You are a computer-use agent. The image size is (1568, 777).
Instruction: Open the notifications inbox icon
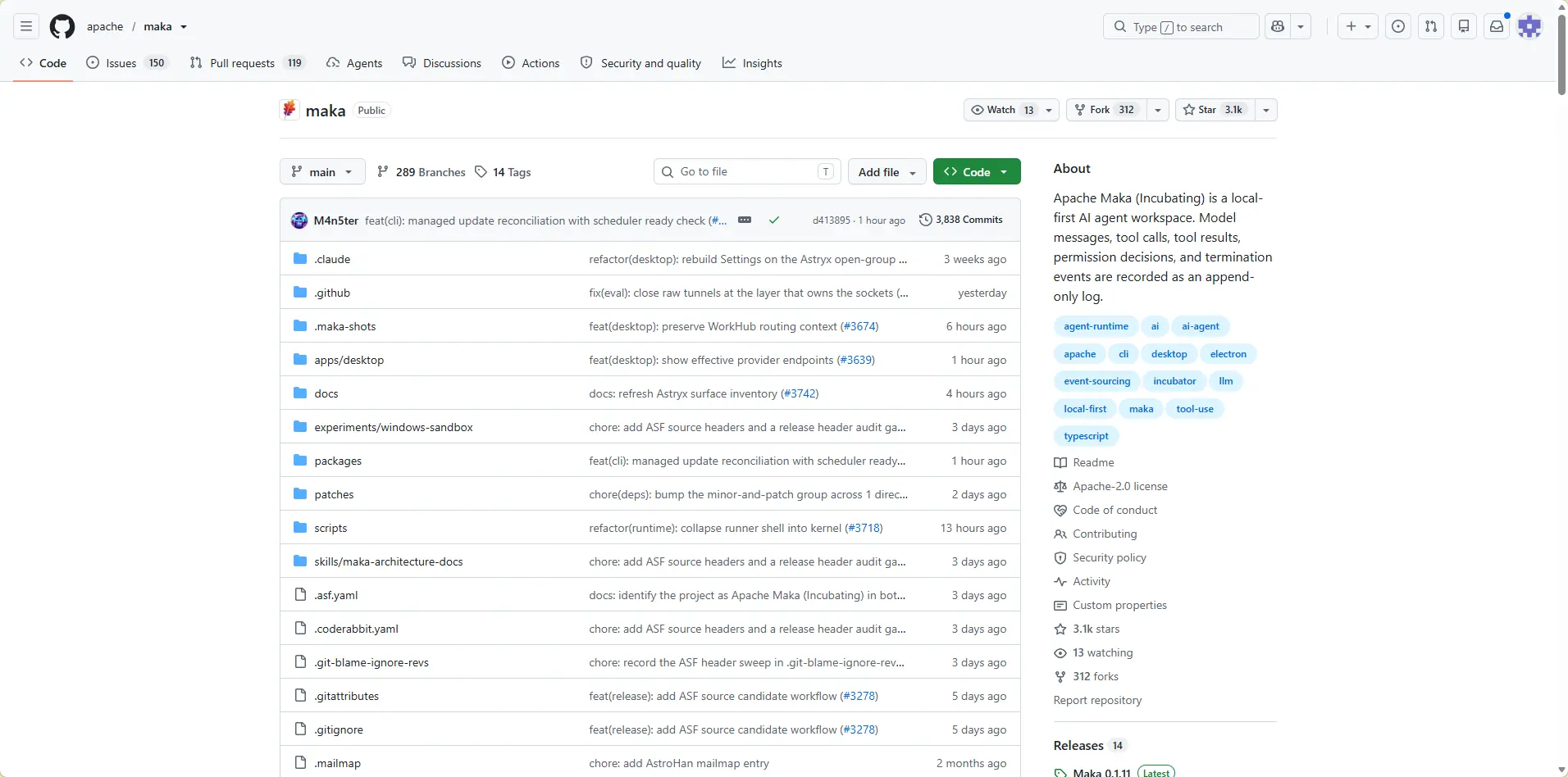1497,26
